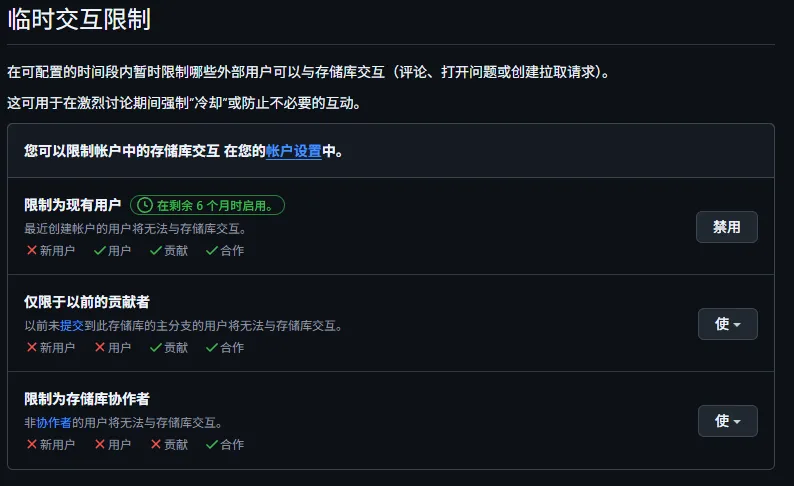The image size is (794, 486).
Task: Click the 禁用 button to disable the limit
Action: (x=726, y=227)
